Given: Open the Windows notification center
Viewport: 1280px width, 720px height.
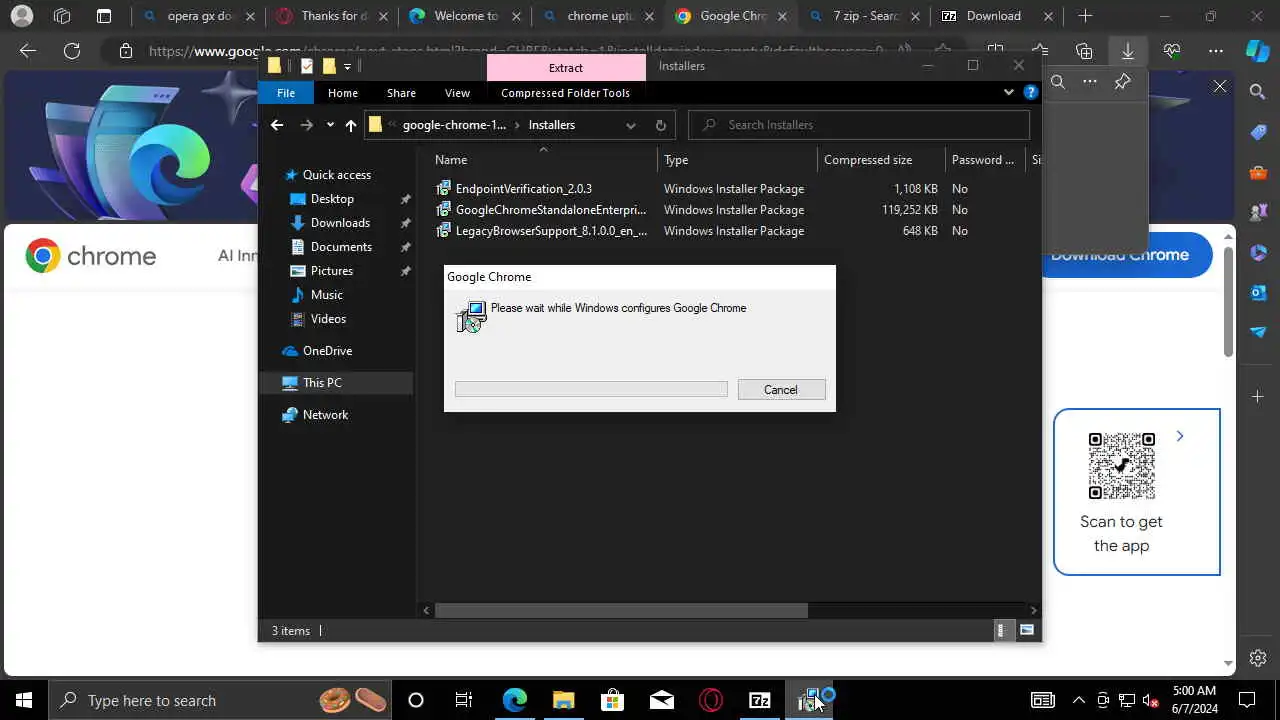Looking at the screenshot, I should tap(1247, 700).
